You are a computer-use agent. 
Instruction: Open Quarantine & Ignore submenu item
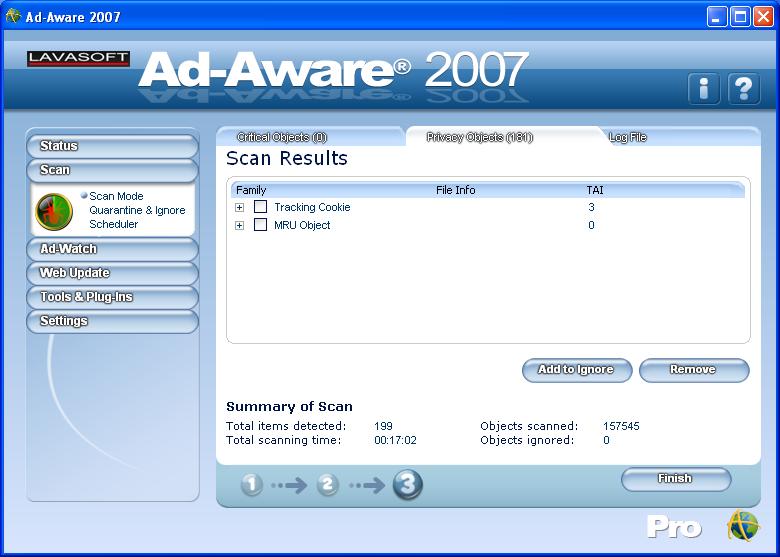point(137,210)
